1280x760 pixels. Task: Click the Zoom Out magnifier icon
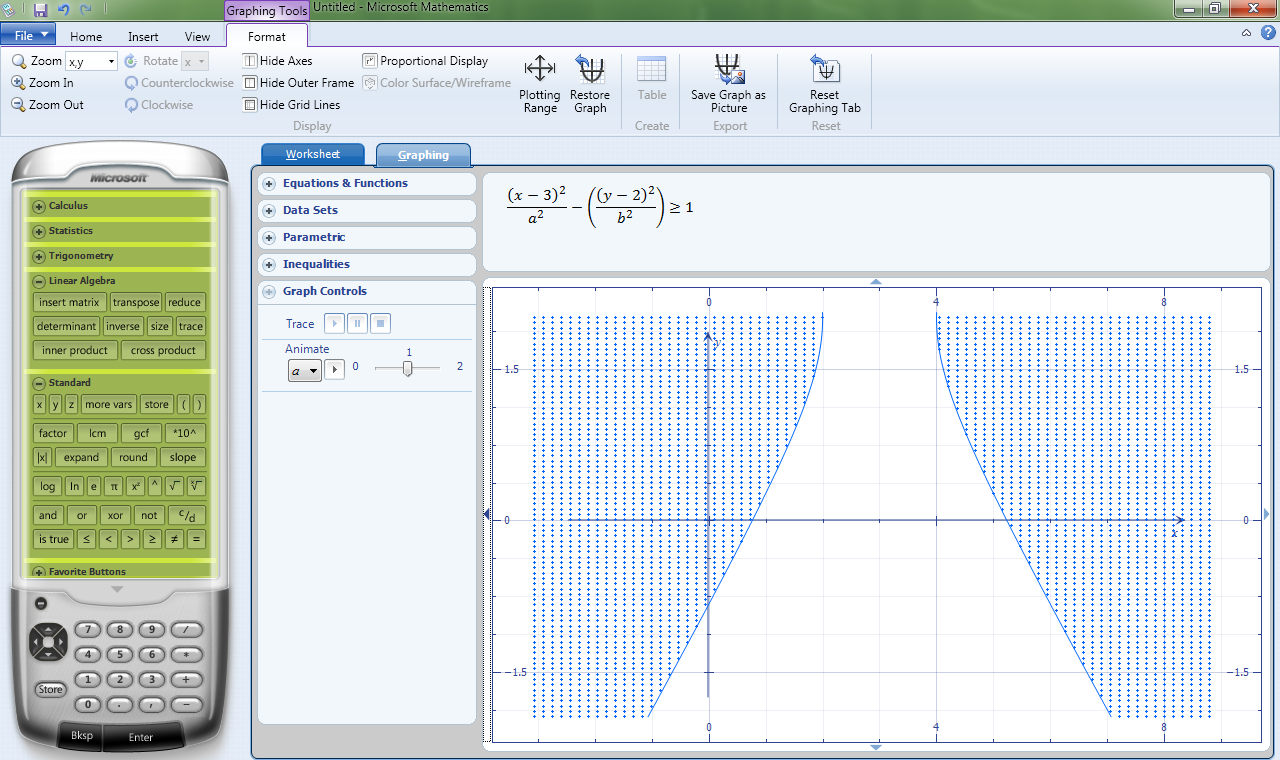tap(18, 105)
